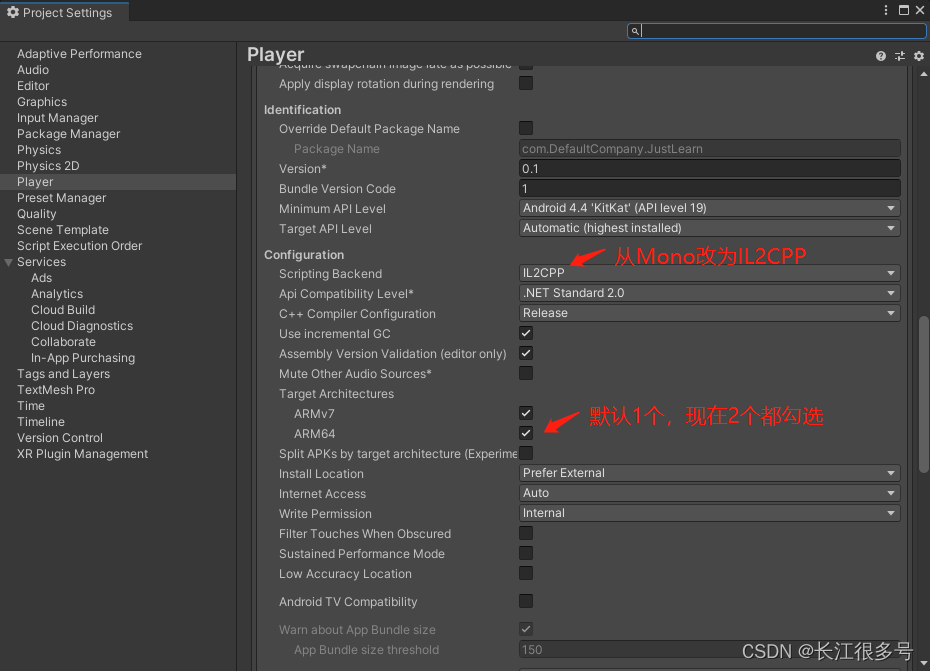Select Package Manager settings
The width and height of the screenshot is (930, 671).
pos(69,134)
